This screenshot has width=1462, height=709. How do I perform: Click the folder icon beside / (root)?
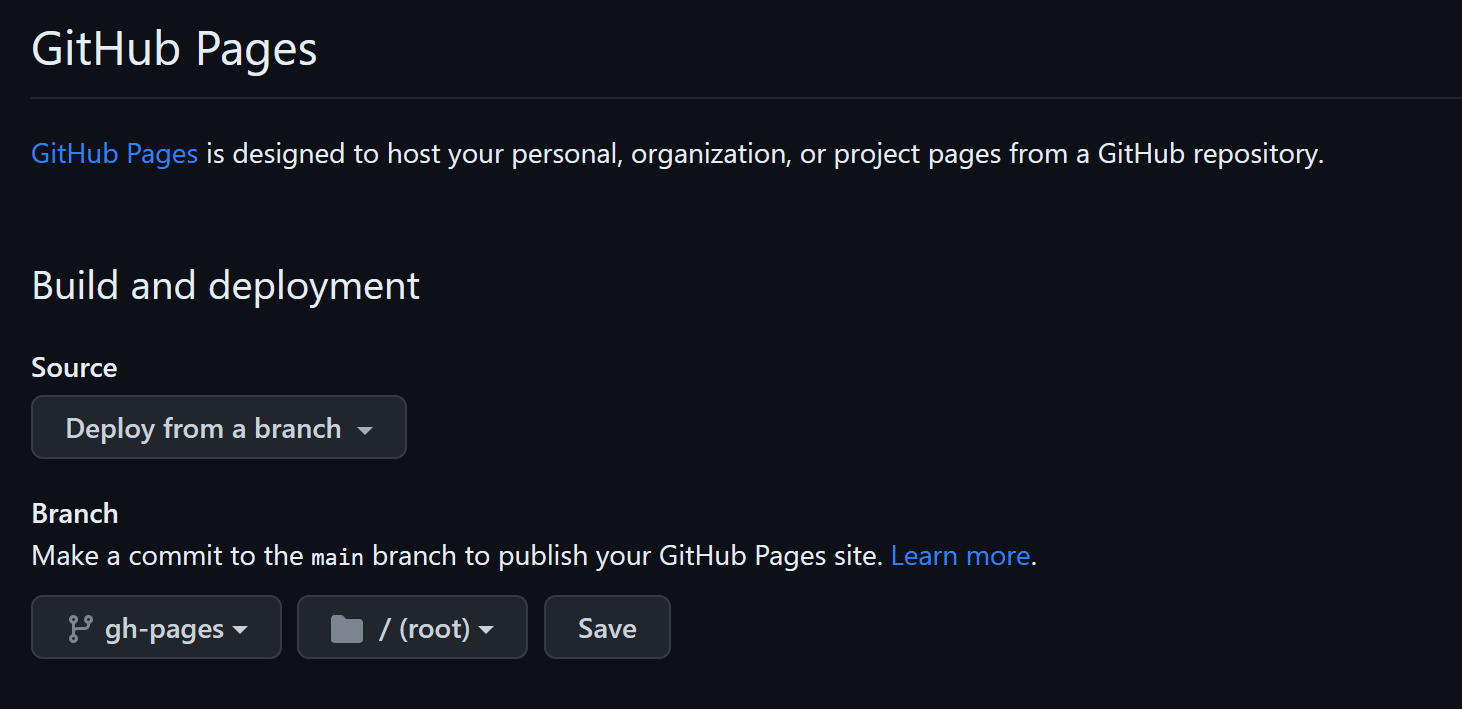click(346, 629)
